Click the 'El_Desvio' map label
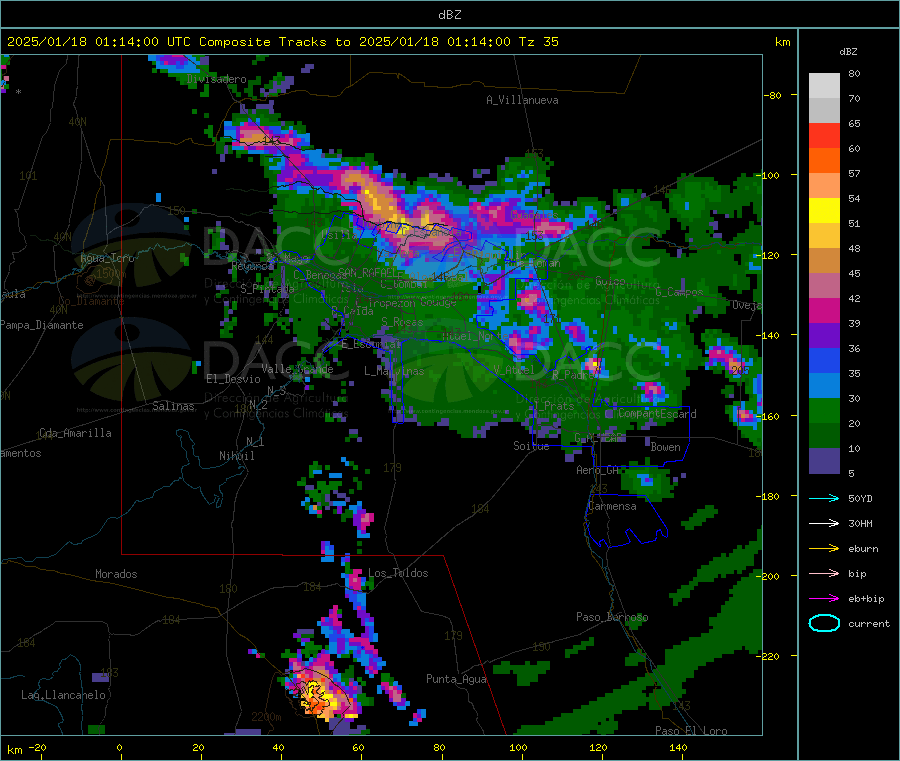This screenshot has height=761, width=900. tap(233, 379)
